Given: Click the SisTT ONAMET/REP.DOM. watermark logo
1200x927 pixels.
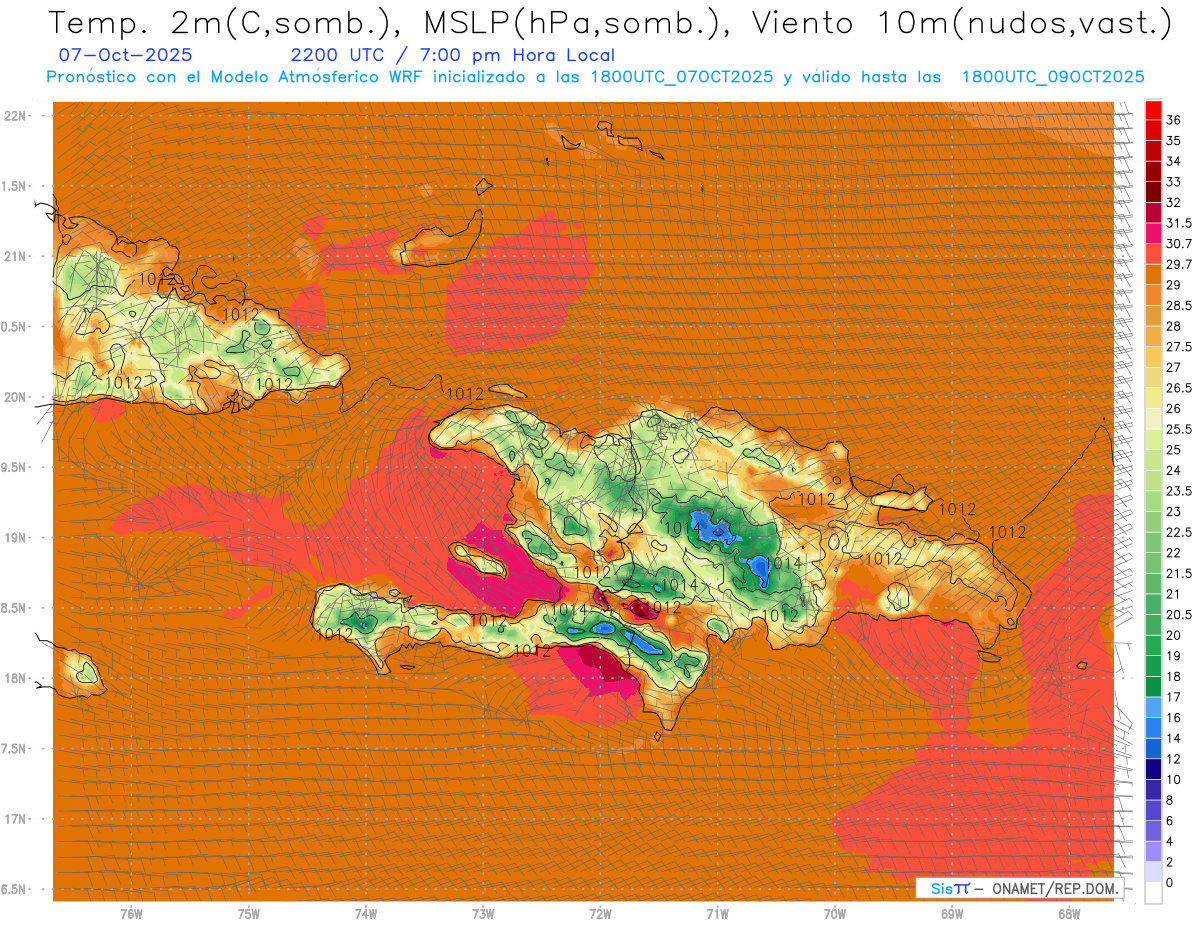Looking at the screenshot, I should [1018, 888].
